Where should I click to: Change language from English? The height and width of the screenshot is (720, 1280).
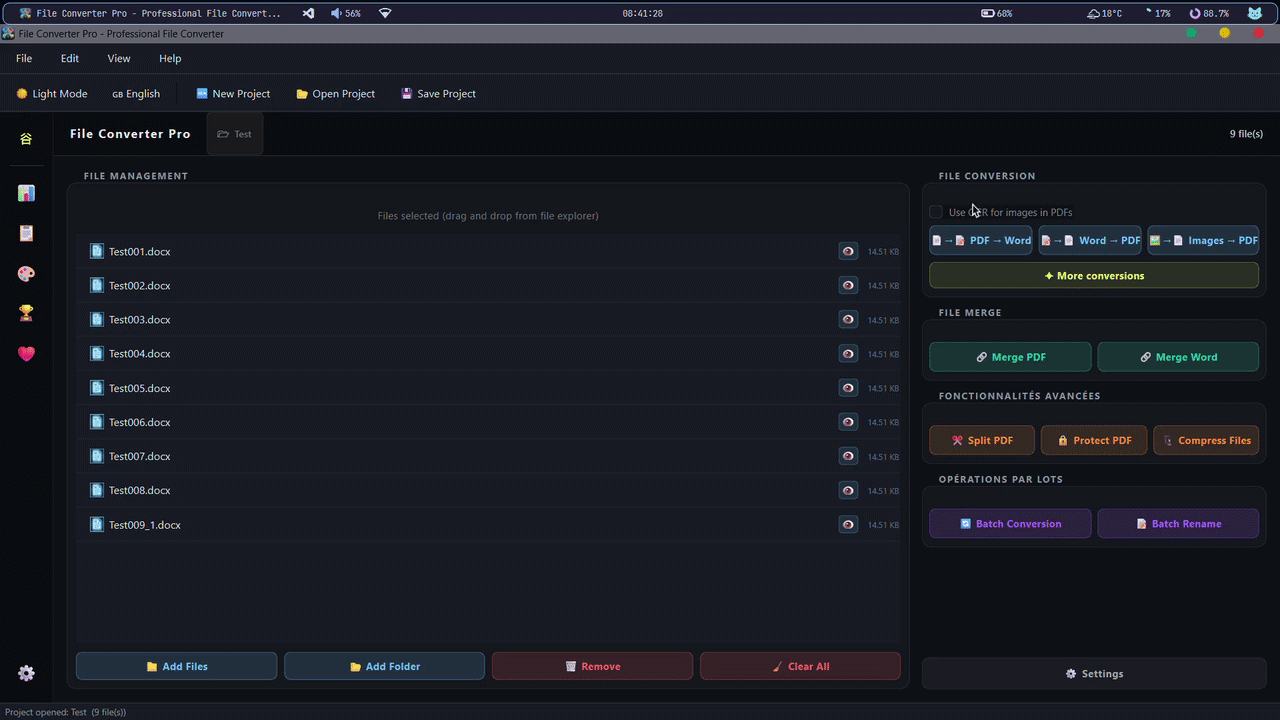click(136, 94)
